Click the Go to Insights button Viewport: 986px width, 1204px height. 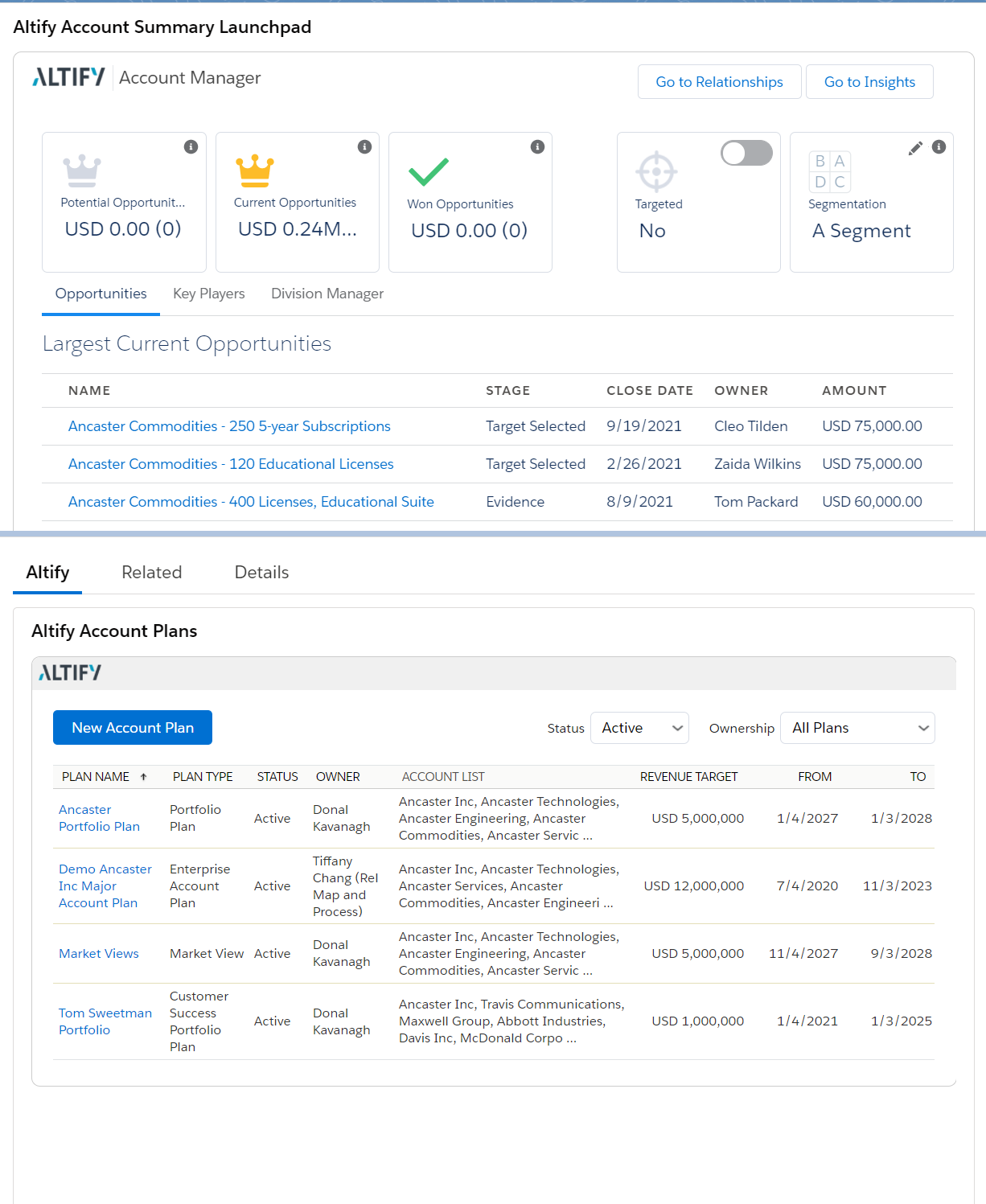point(869,82)
